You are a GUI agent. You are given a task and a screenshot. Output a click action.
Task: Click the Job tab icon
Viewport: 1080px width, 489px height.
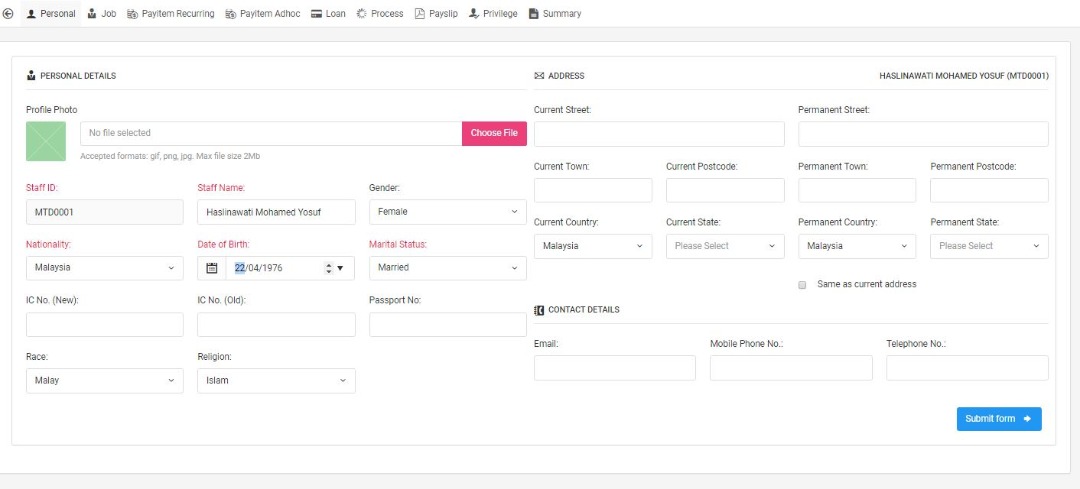point(92,14)
